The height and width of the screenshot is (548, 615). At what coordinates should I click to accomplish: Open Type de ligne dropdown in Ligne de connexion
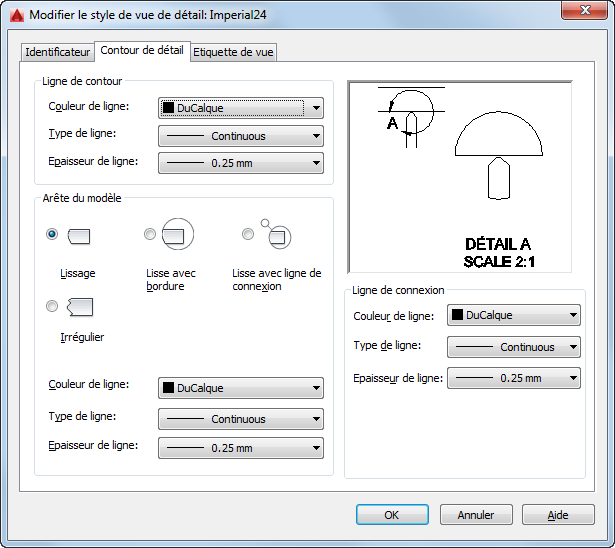[514, 347]
